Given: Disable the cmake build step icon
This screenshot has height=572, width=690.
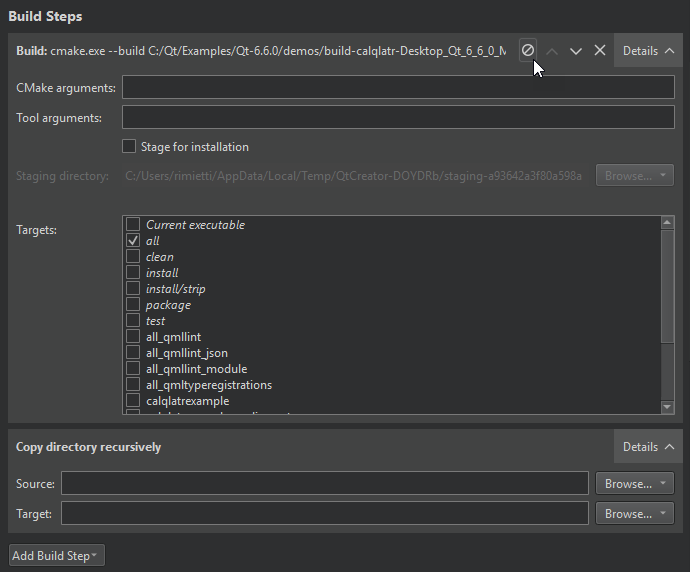Looking at the screenshot, I should (528, 50).
